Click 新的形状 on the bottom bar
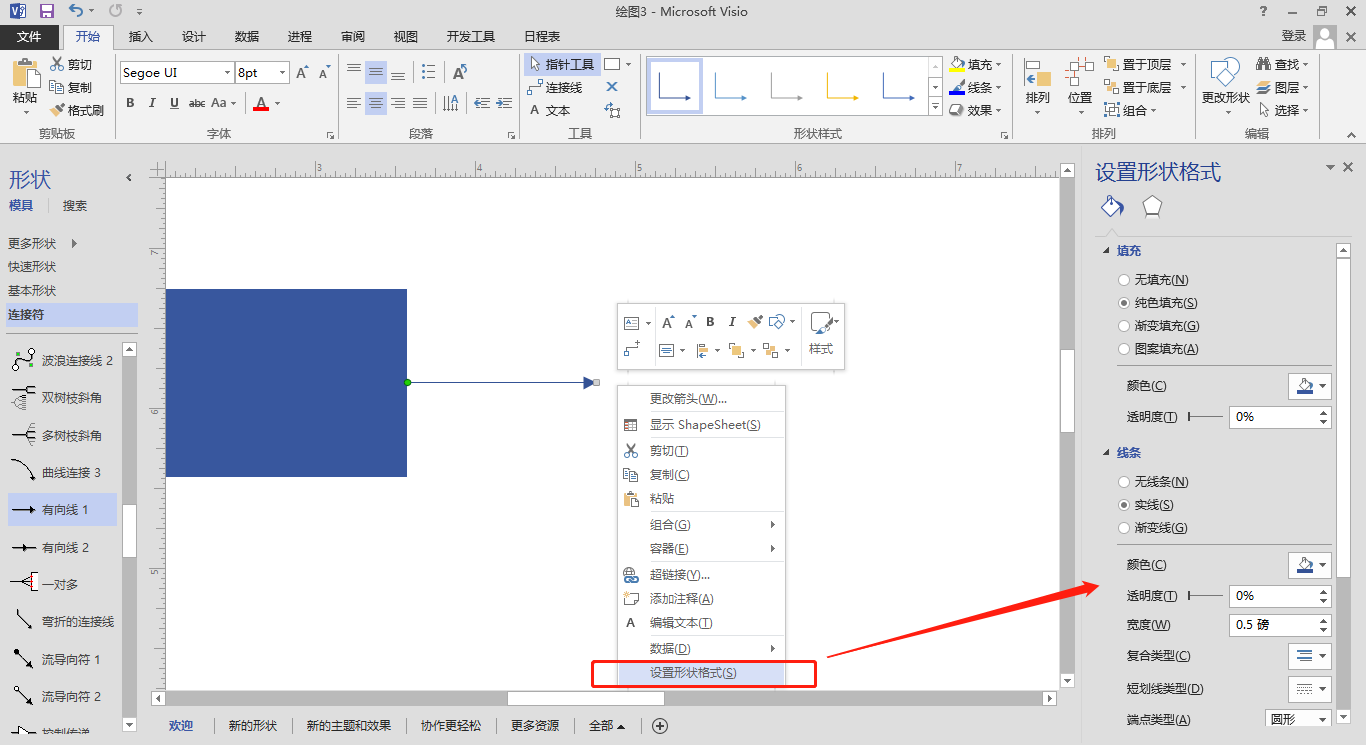Viewport: 1366px width, 745px height. (x=253, y=726)
